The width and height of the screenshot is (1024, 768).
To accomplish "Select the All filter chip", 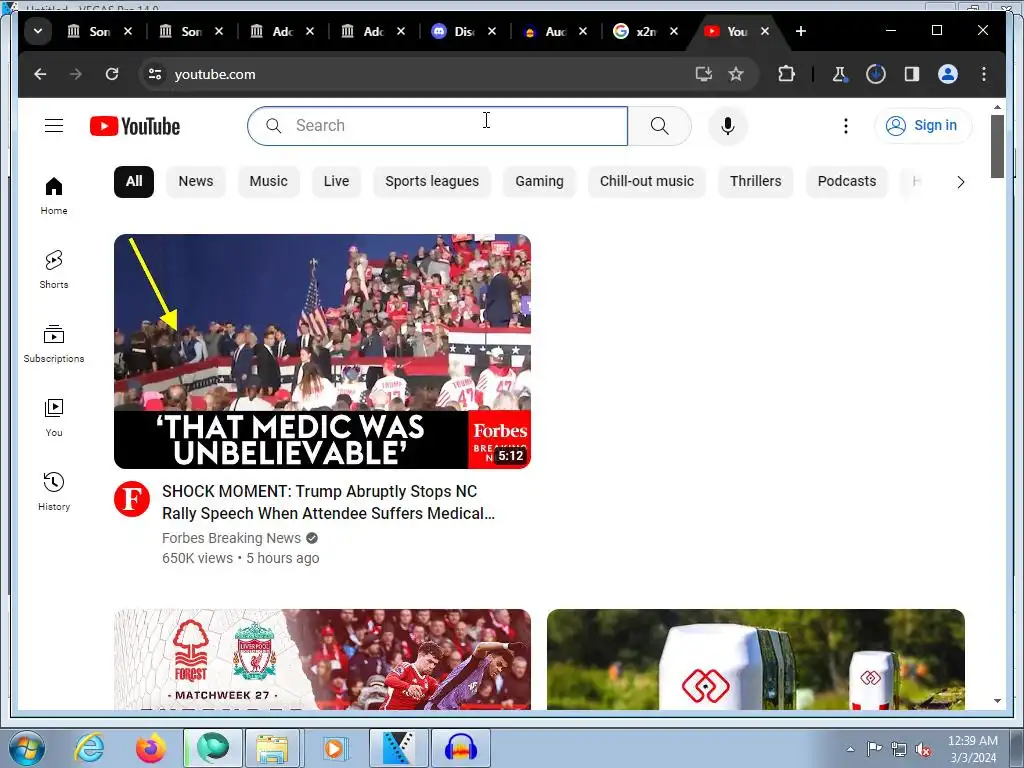I will pos(134,182).
